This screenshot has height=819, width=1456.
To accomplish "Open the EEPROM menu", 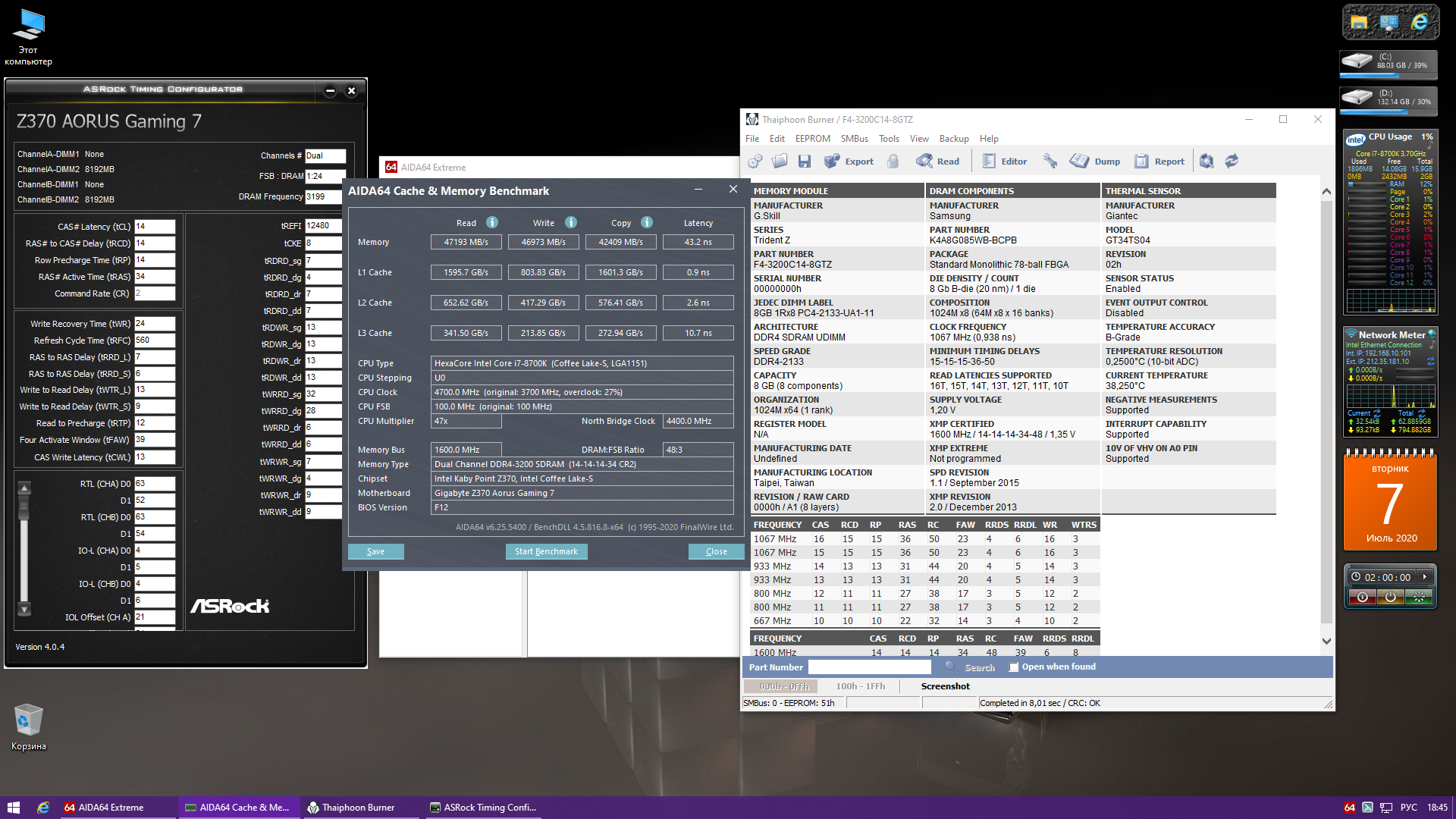I will pyautogui.click(x=812, y=139).
